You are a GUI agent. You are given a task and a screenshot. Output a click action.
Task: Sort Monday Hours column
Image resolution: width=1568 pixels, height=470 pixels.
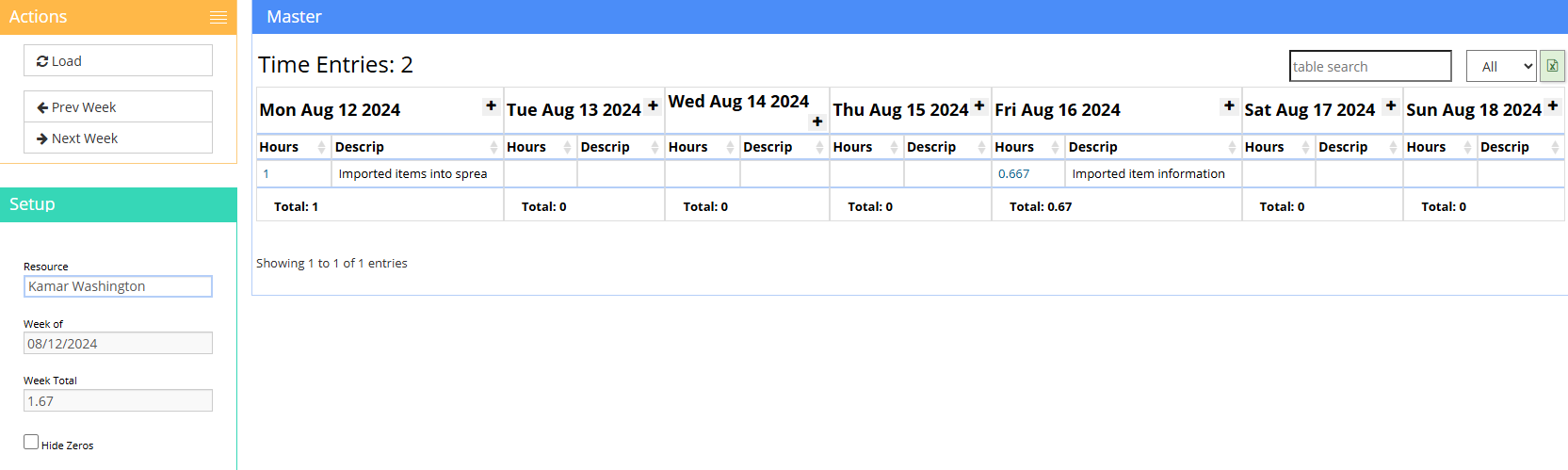[293, 147]
